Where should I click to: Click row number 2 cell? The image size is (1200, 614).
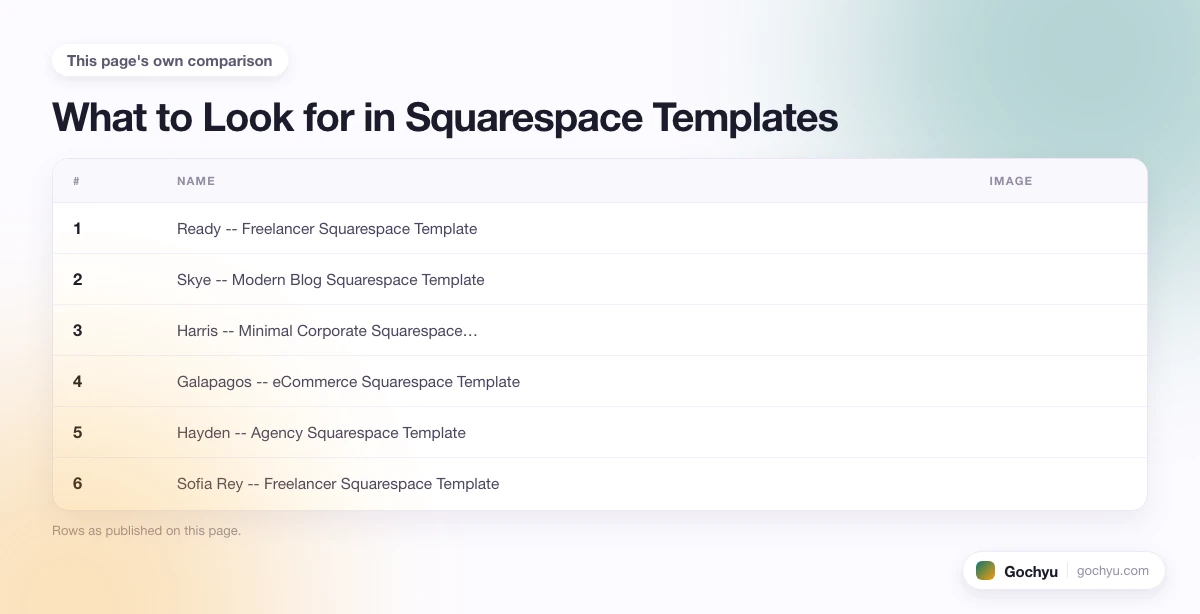[x=77, y=280]
